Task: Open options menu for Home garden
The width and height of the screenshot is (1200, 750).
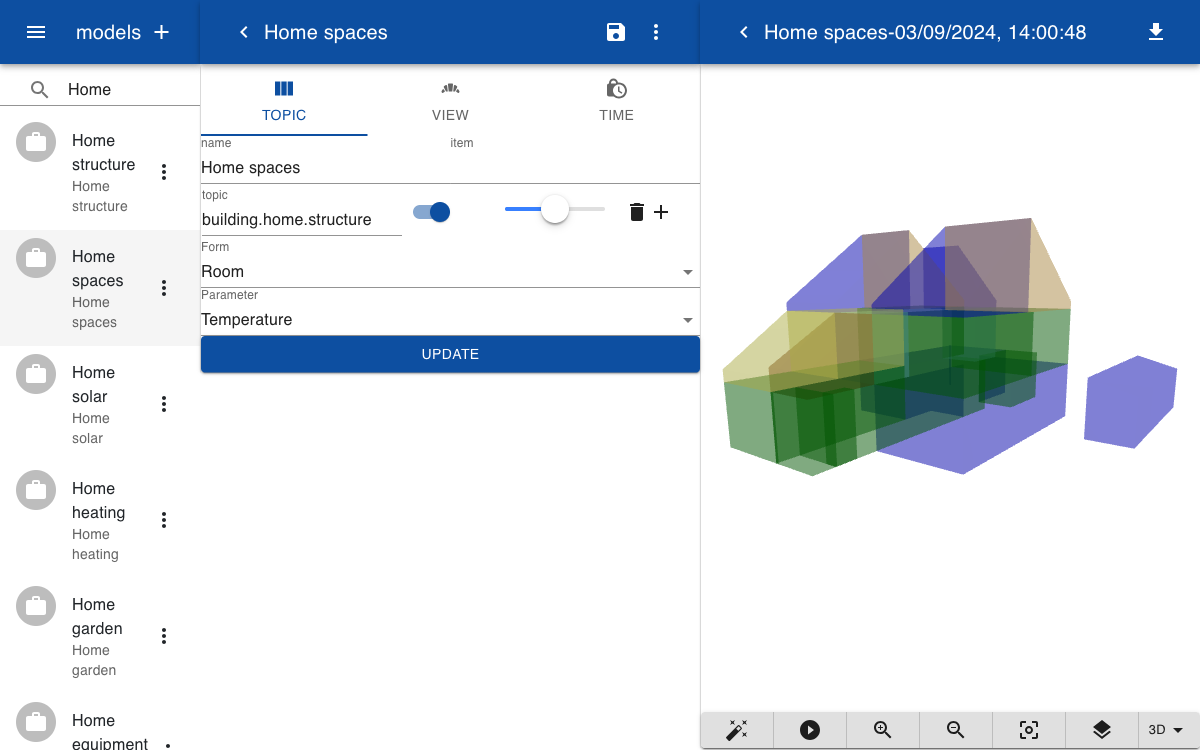Action: 164,636
